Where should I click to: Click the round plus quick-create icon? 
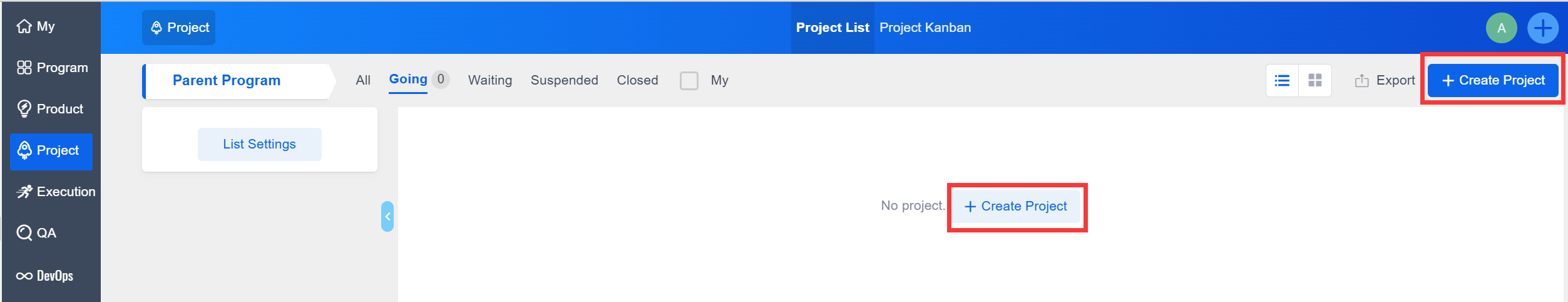click(1542, 28)
